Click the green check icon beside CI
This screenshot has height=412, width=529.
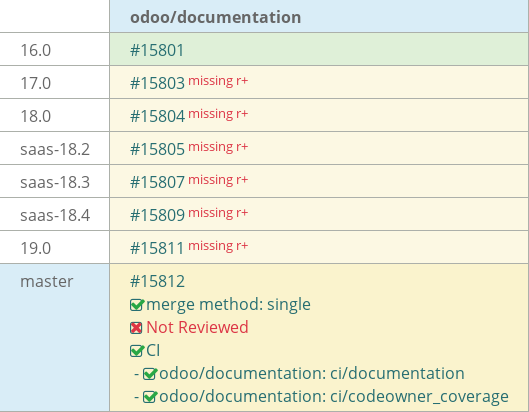137,351
